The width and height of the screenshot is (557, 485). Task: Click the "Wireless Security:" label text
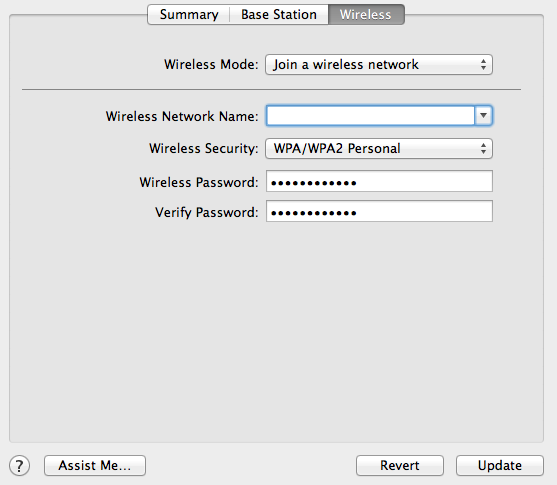pyautogui.click(x=204, y=149)
